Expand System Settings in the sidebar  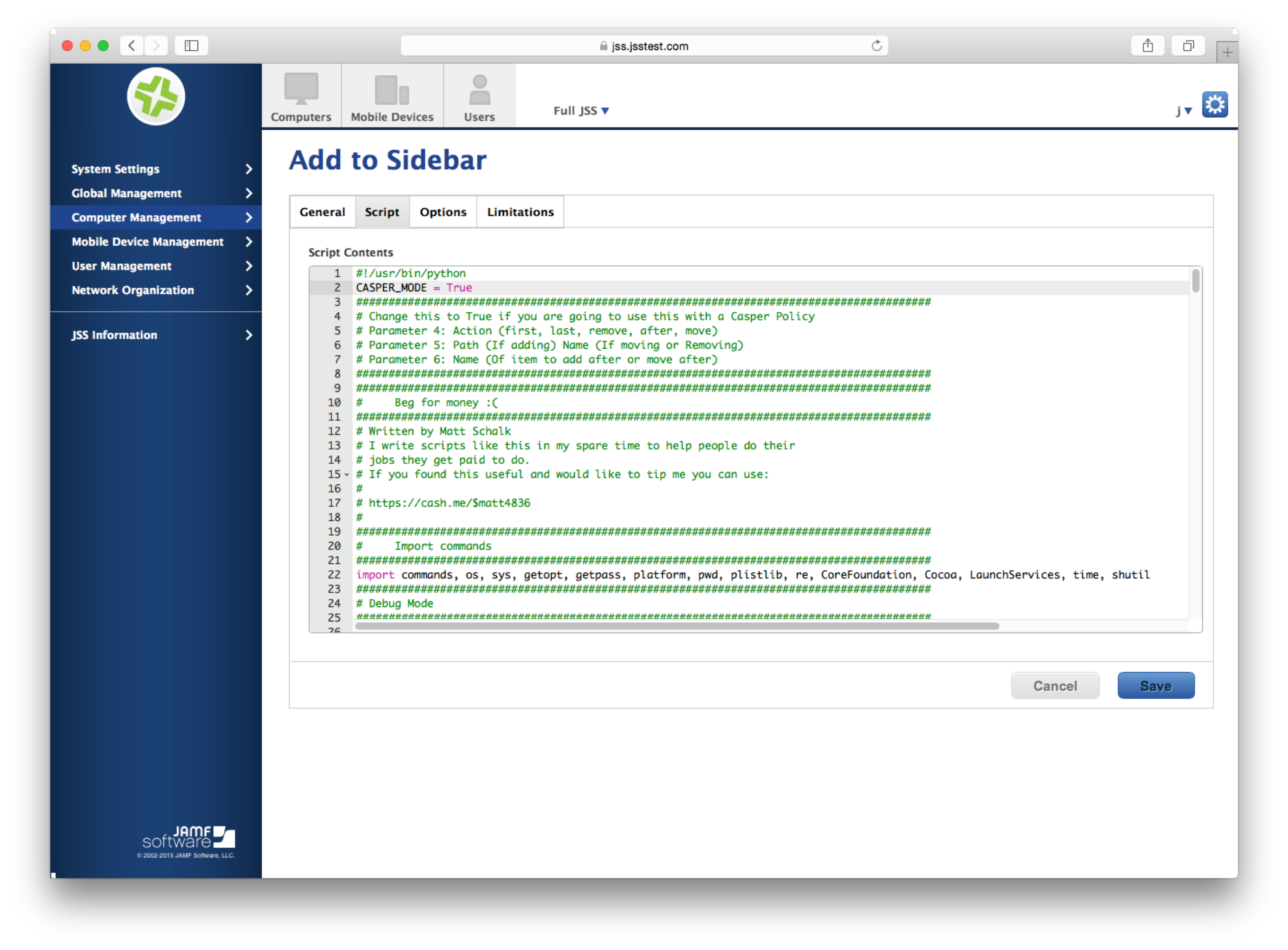(156, 169)
